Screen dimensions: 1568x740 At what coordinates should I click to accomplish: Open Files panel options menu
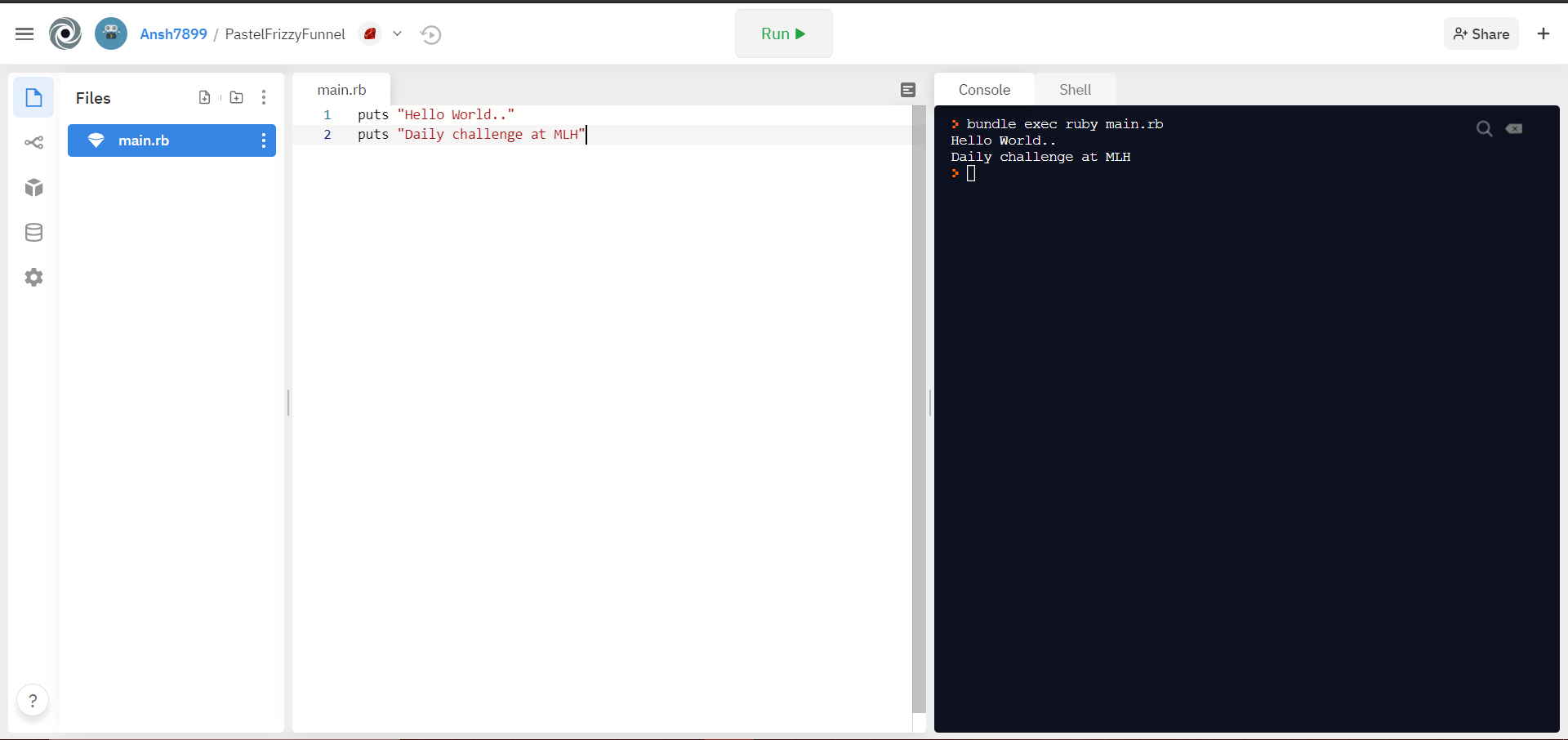(264, 98)
